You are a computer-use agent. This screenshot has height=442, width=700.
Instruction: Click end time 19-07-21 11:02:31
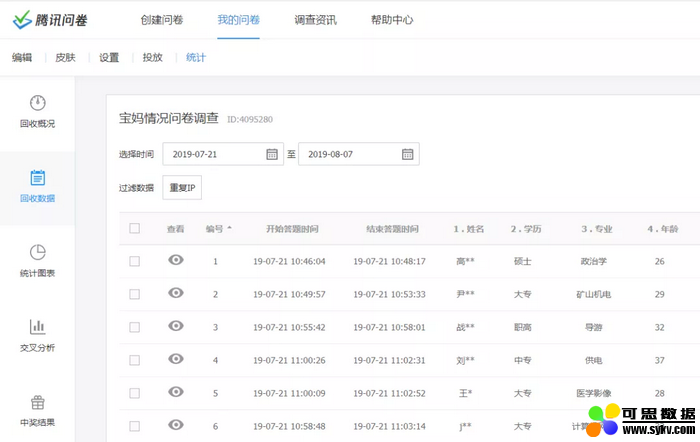pos(389,360)
